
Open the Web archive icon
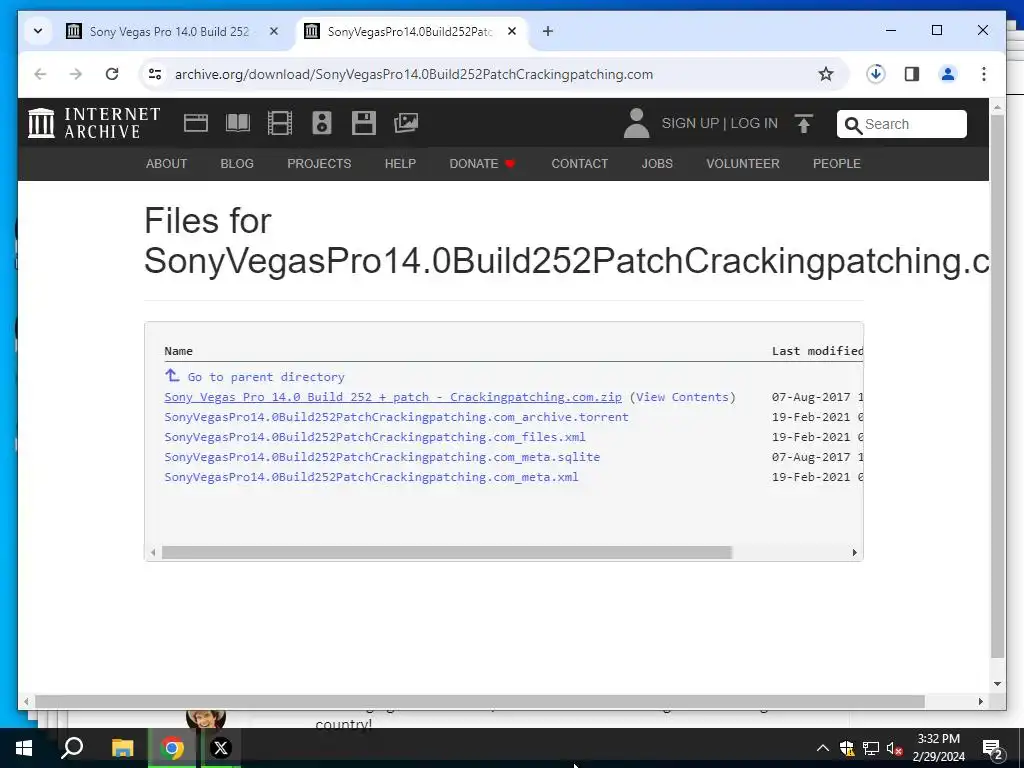tap(195, 123)
